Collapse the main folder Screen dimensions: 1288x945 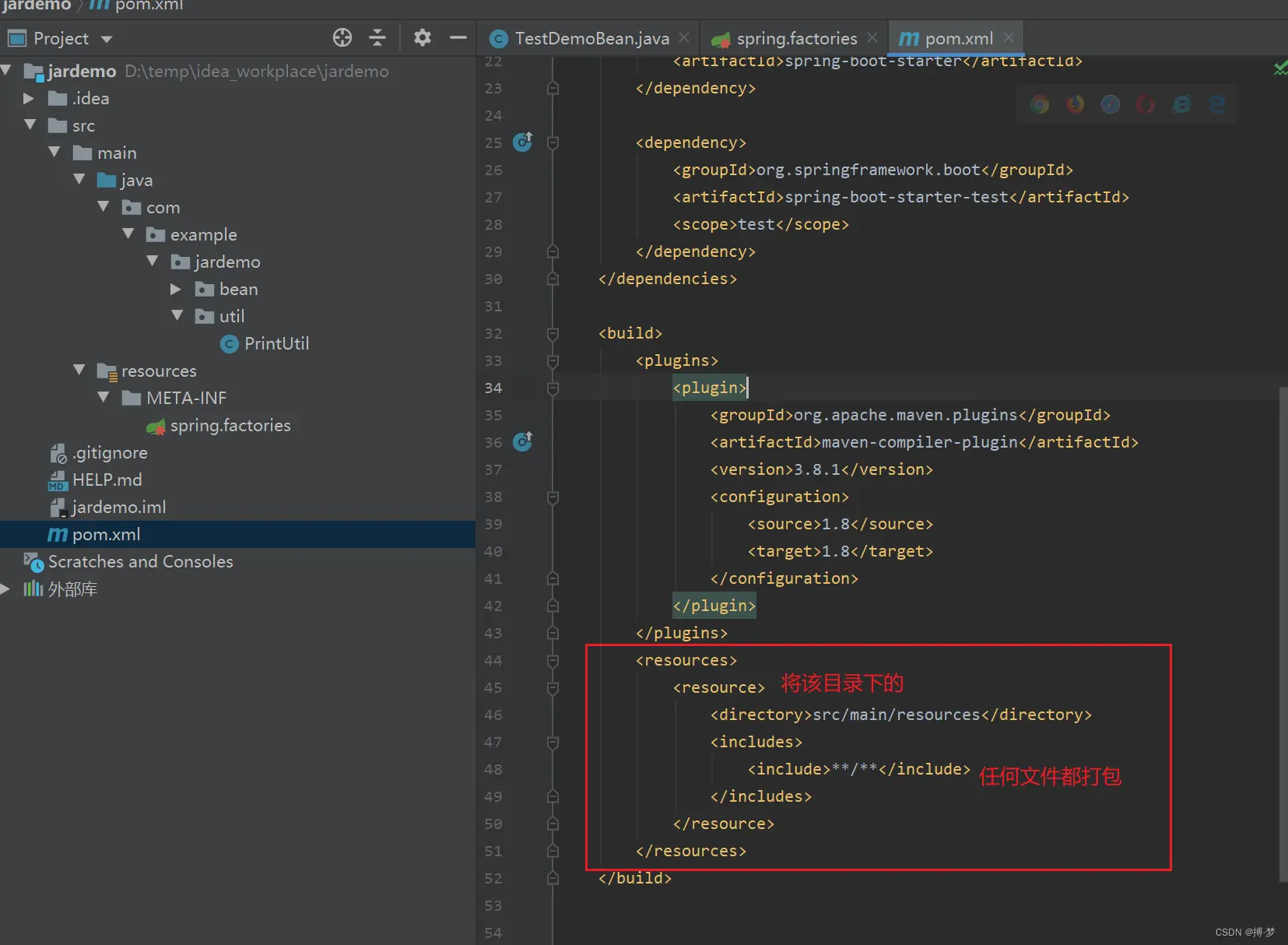(x=54, y=152)
